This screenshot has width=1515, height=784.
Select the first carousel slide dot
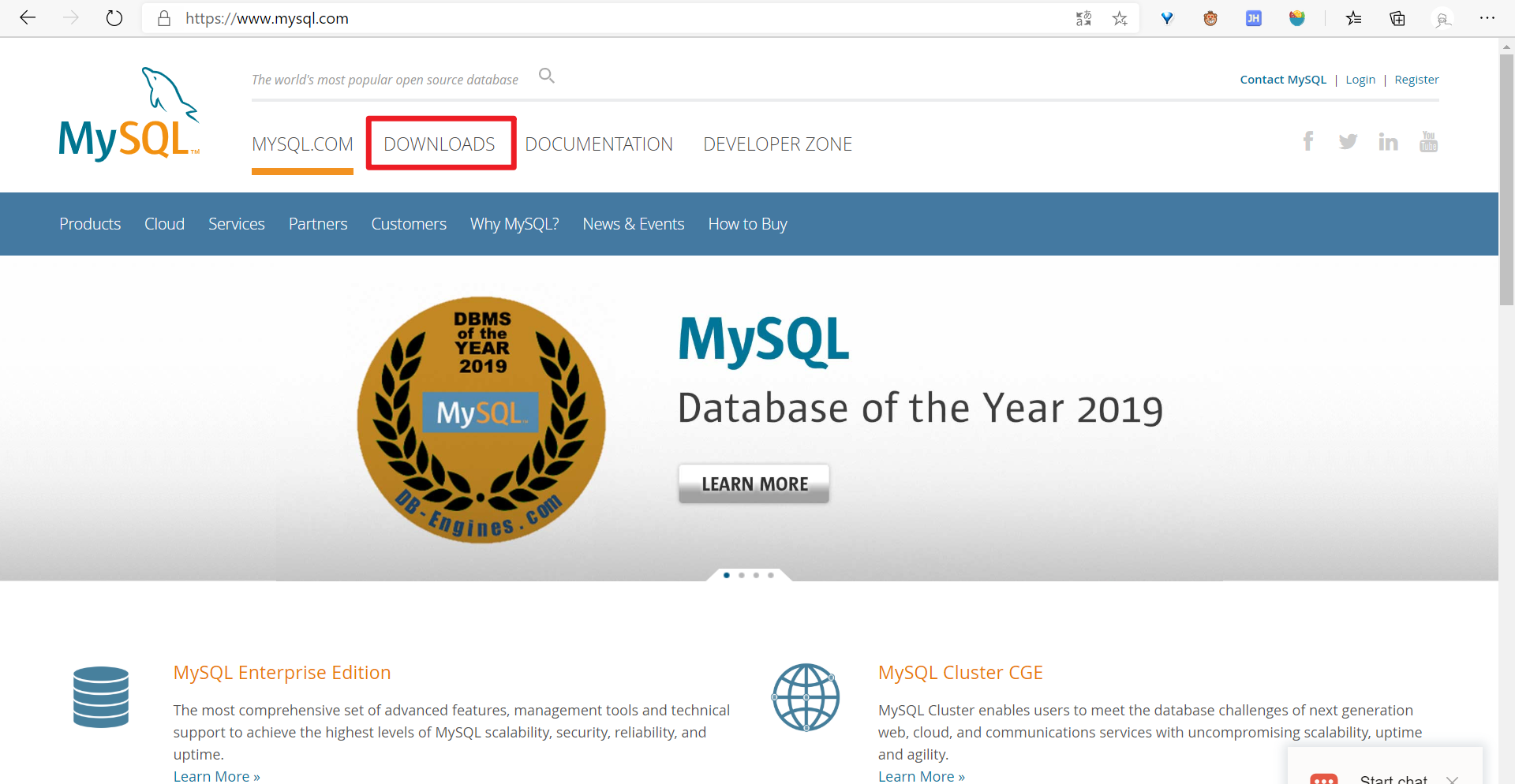(x=727, y=575)
